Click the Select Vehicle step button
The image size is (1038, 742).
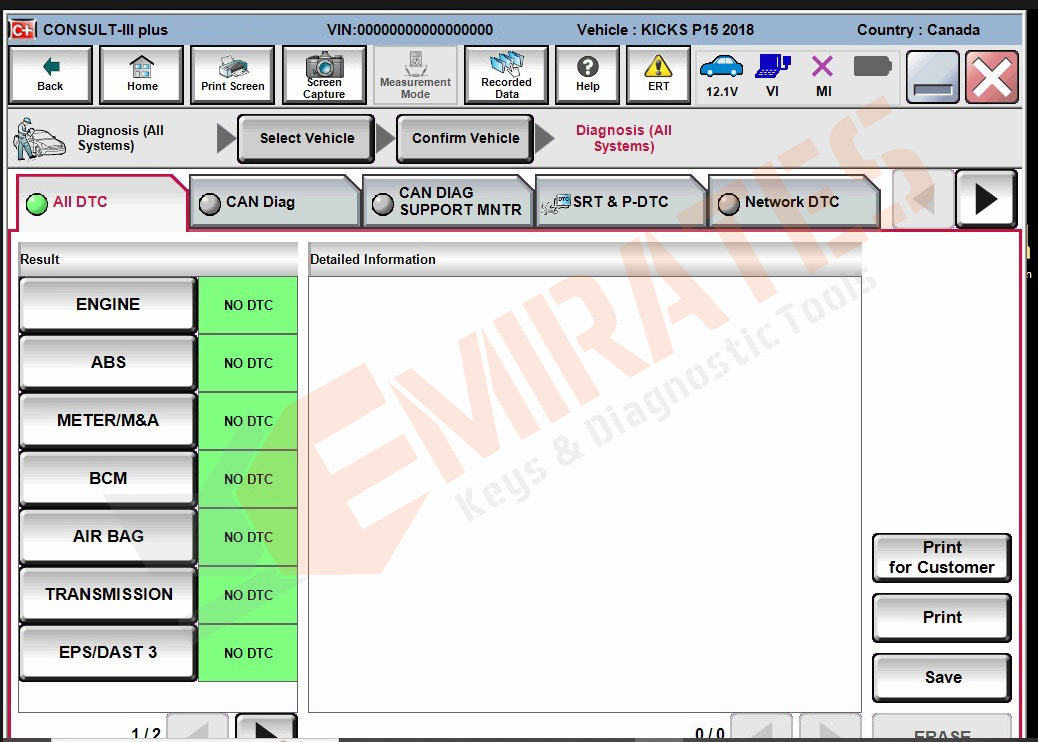point(306,139)
